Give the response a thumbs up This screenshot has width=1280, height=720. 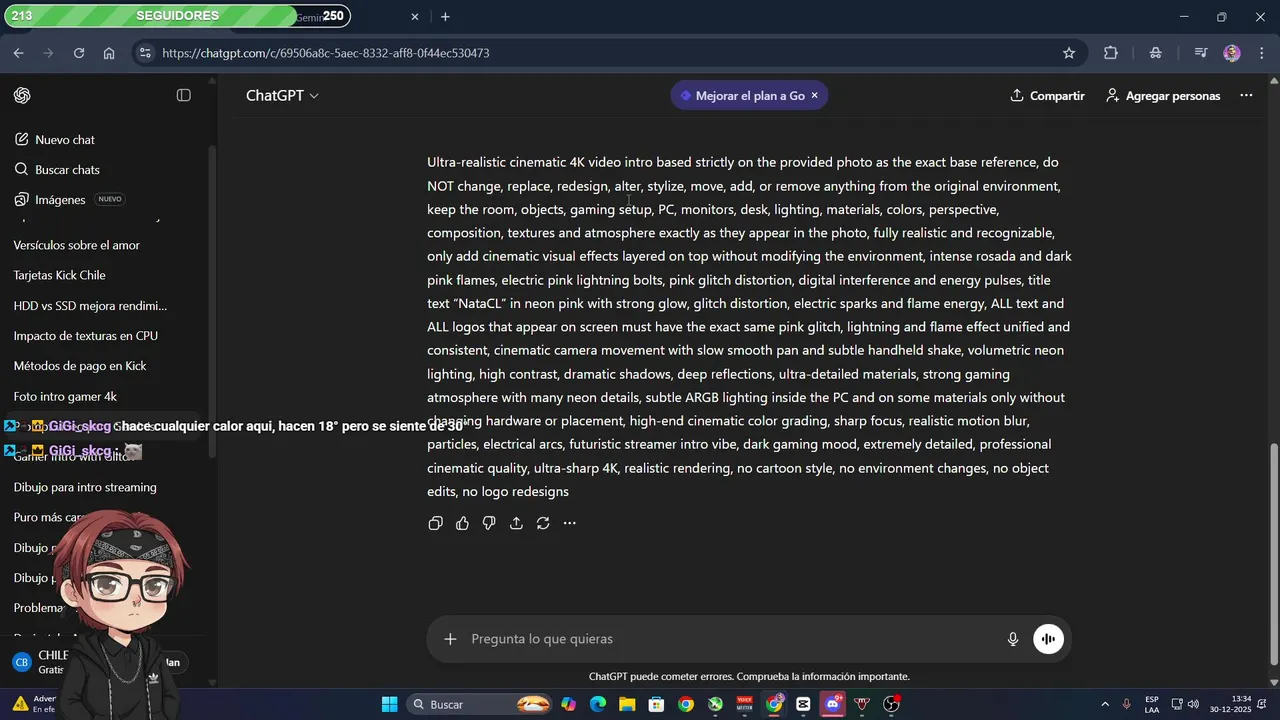[462, 523]
